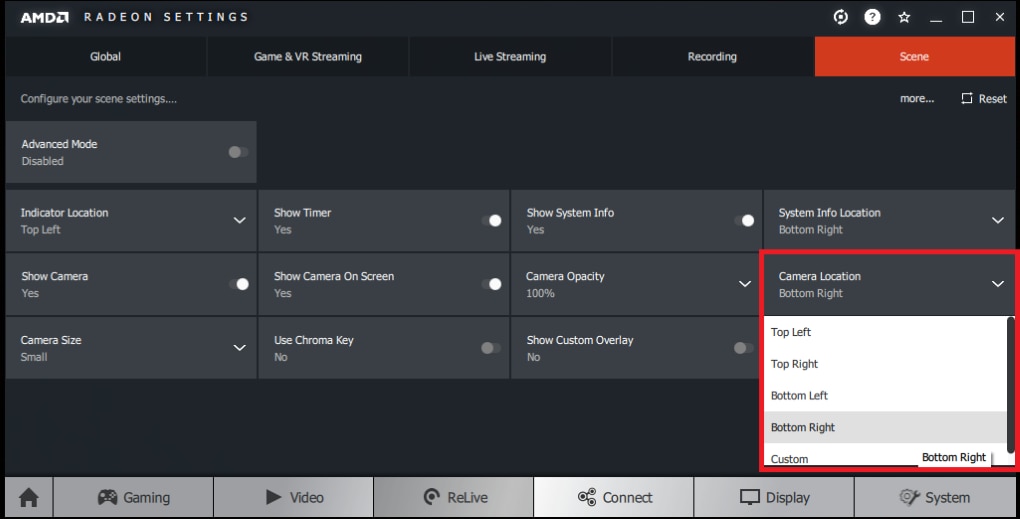Screen dimensions: 1020x519
Task: Open the Connect section
Action: 614,498
